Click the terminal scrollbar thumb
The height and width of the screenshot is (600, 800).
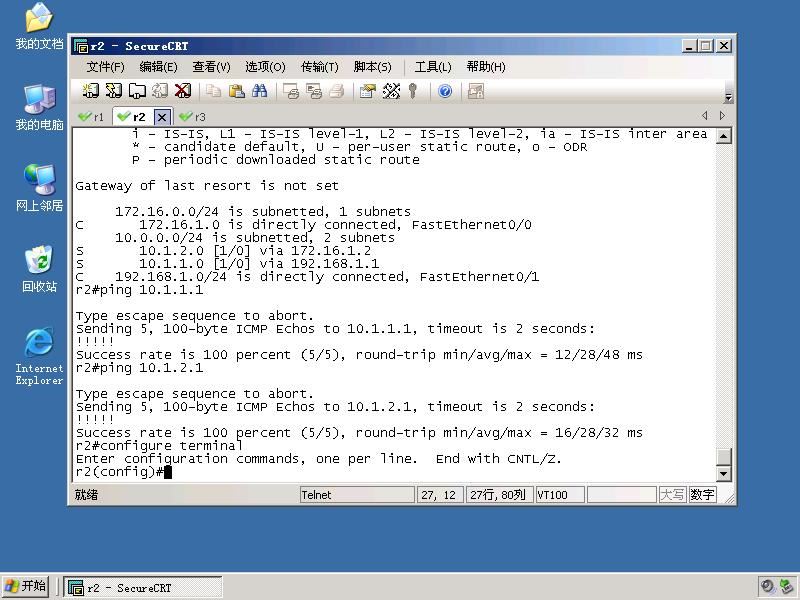pos(723,457)
